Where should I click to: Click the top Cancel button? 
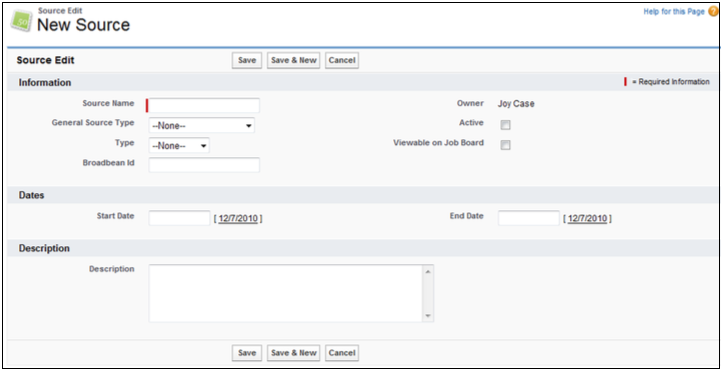pyautogui.click(x=342, y=60)
